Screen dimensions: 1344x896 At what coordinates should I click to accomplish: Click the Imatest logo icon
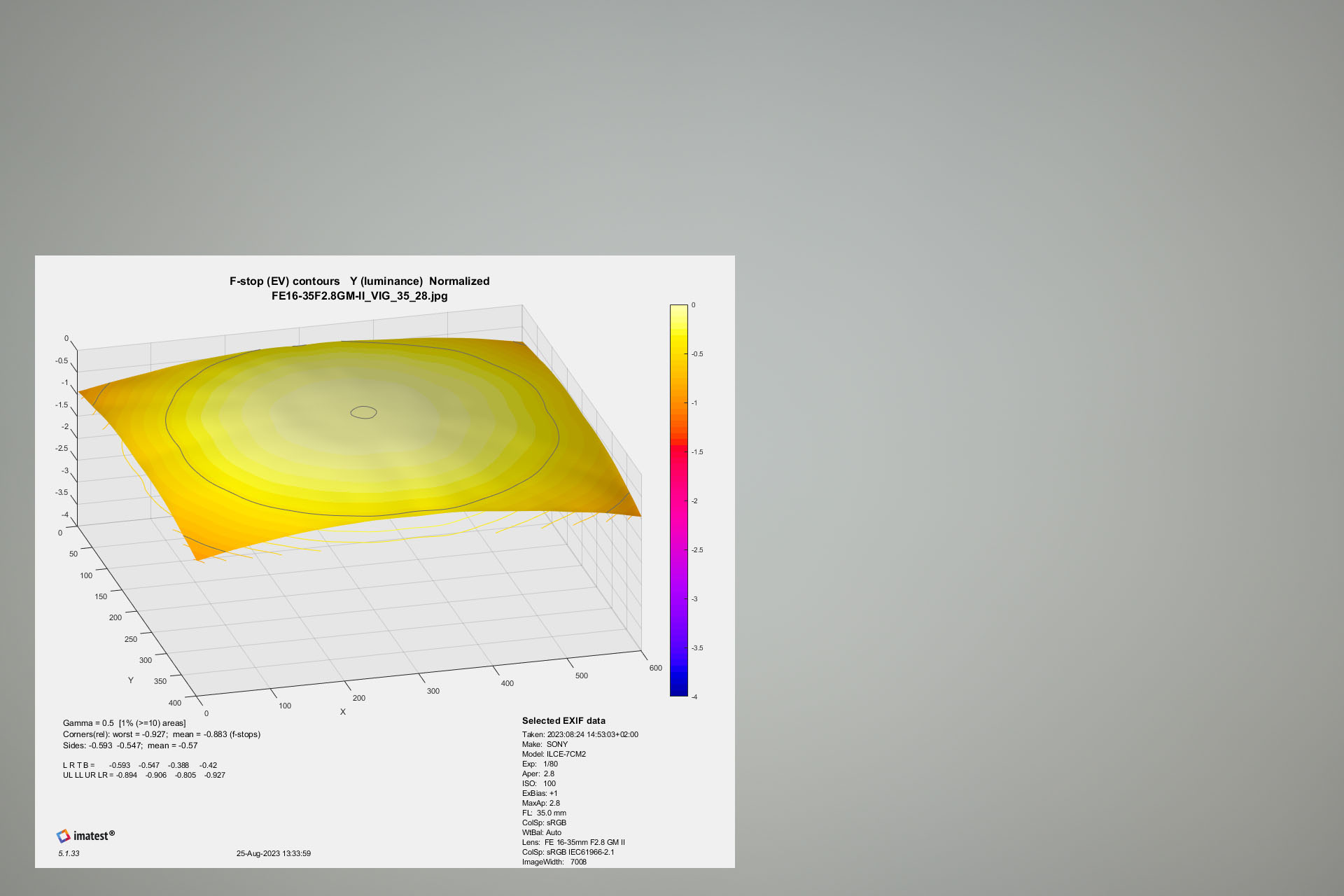click(x=64, y=836)
